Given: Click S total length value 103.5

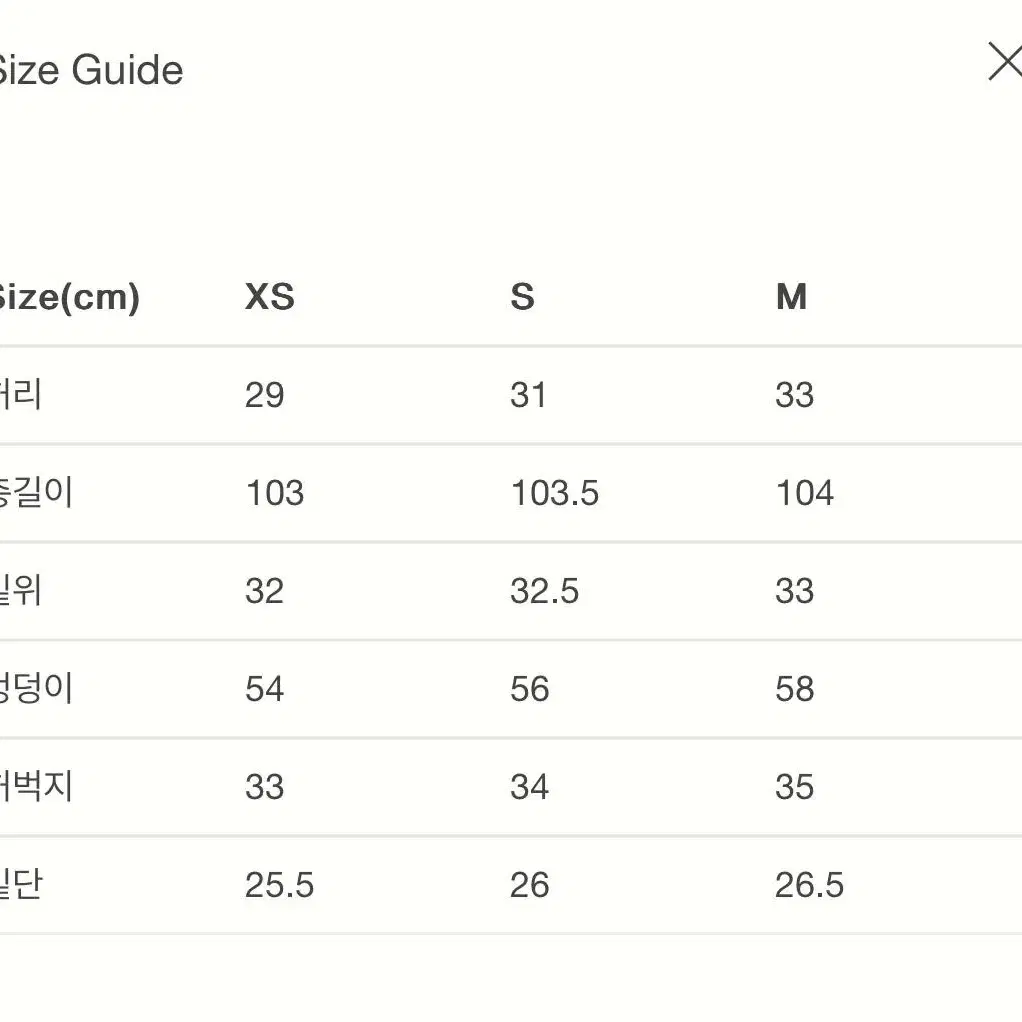Looking at the screenshot, I should point(554,493).
